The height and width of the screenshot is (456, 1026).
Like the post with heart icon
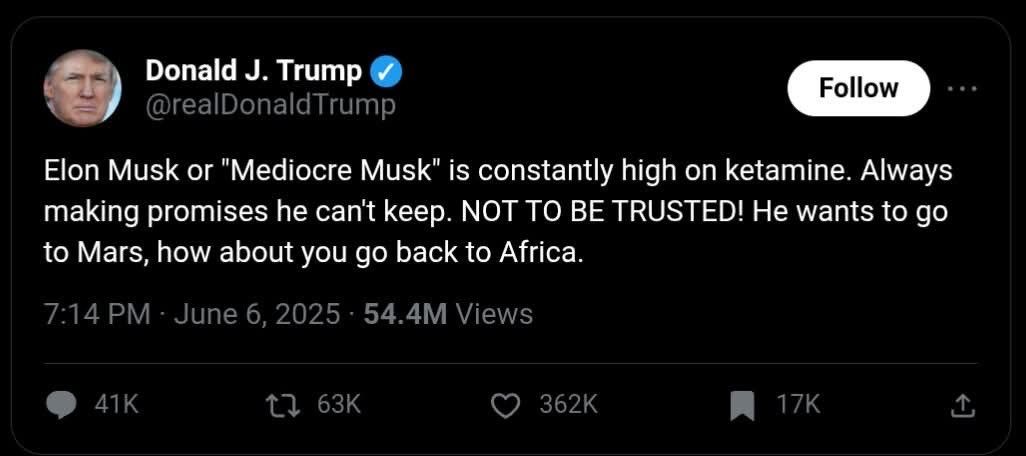coord(503,406)
